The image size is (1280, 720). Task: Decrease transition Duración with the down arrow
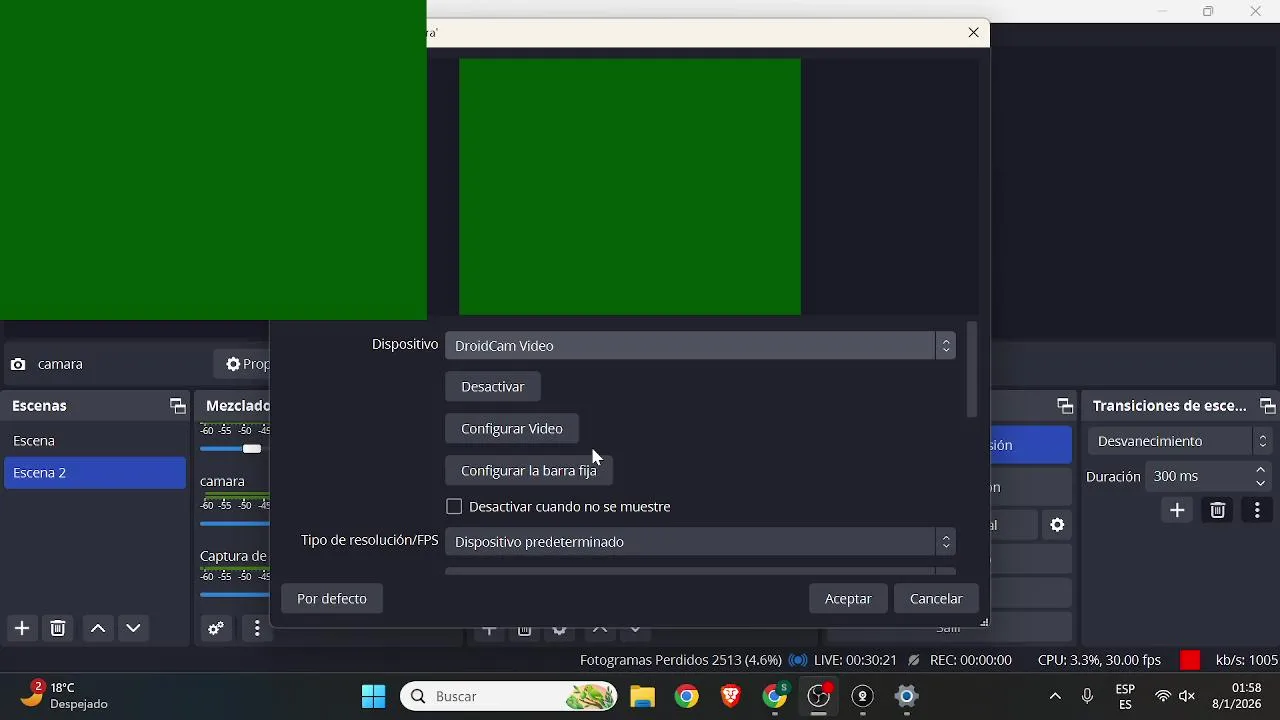pyautogui.click(x=1261, y=483)
